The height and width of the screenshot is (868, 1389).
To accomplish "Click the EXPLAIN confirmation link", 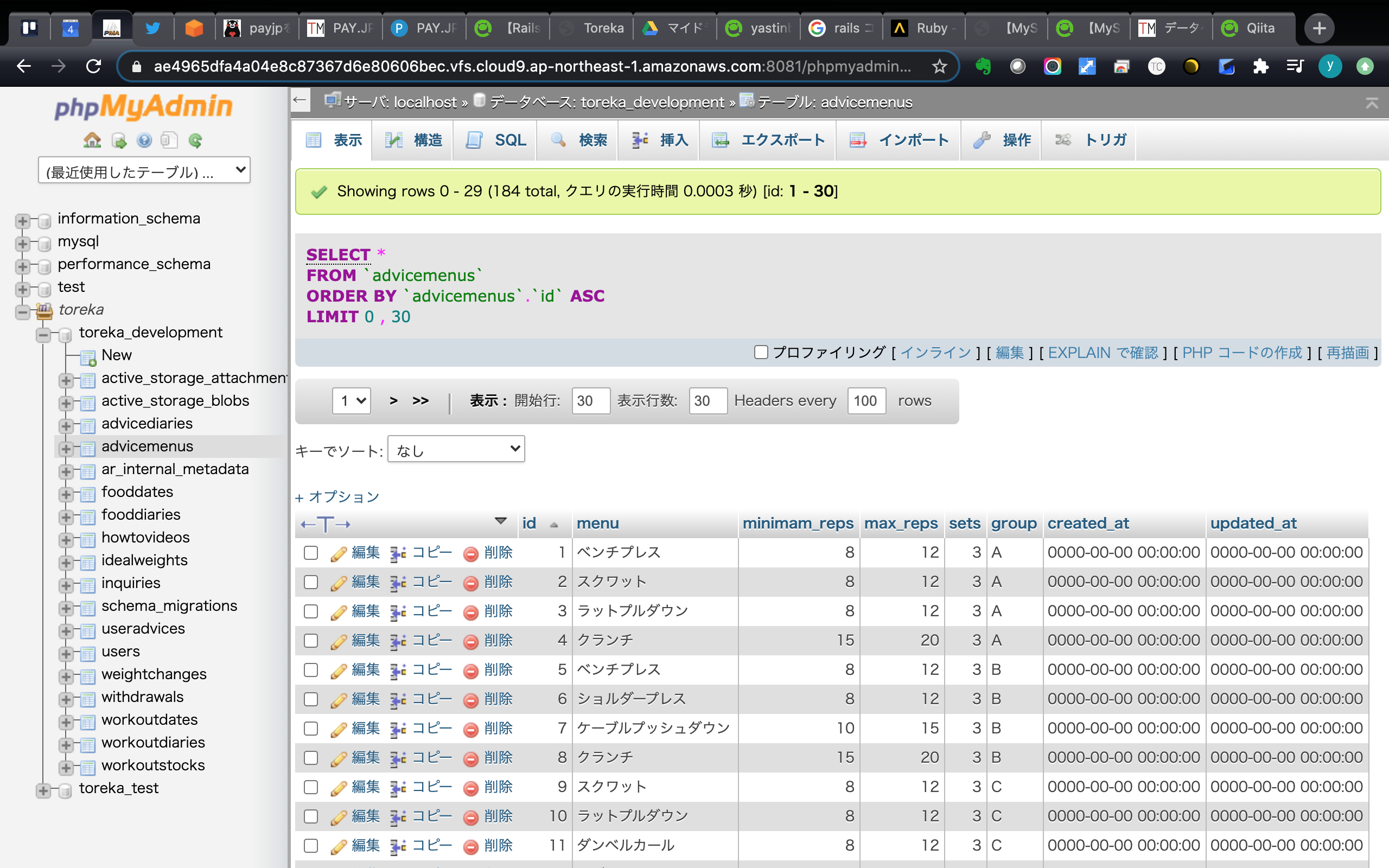I will pos(1103,353).
